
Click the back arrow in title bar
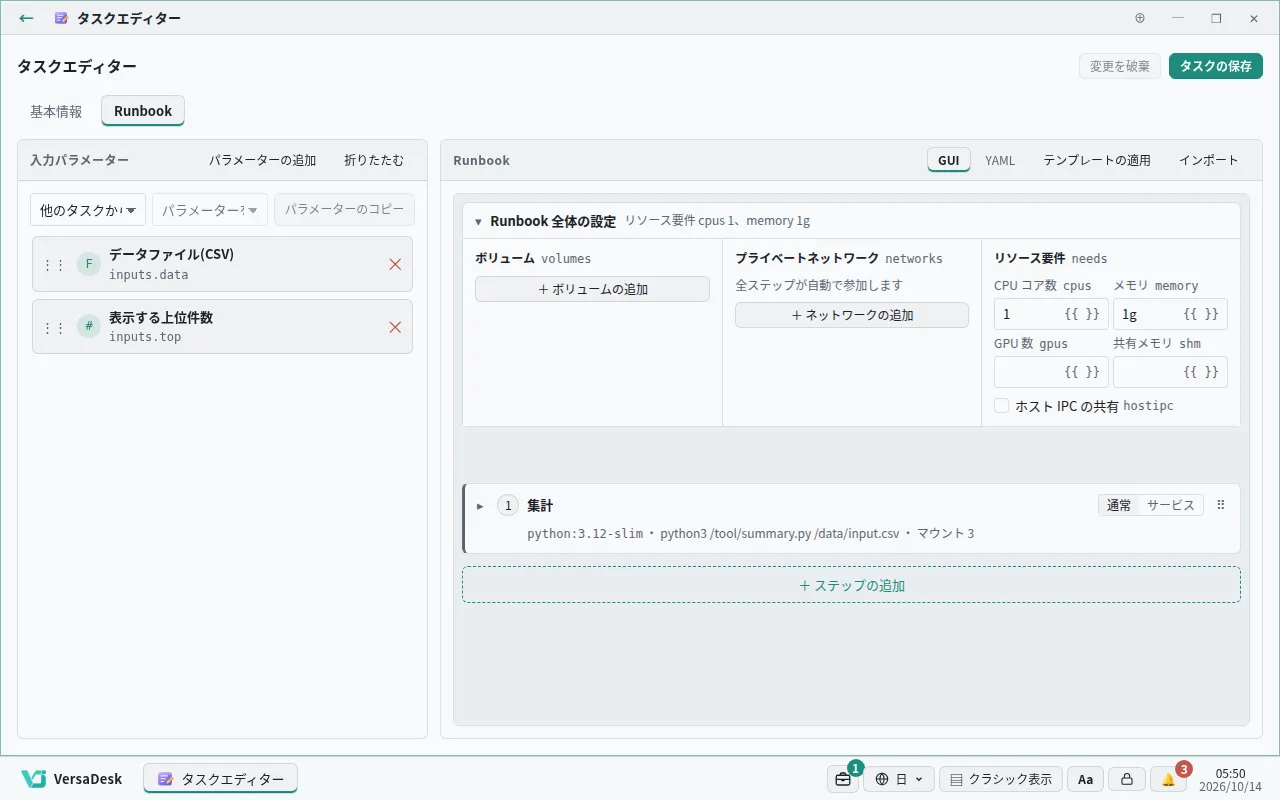(26, 18)
